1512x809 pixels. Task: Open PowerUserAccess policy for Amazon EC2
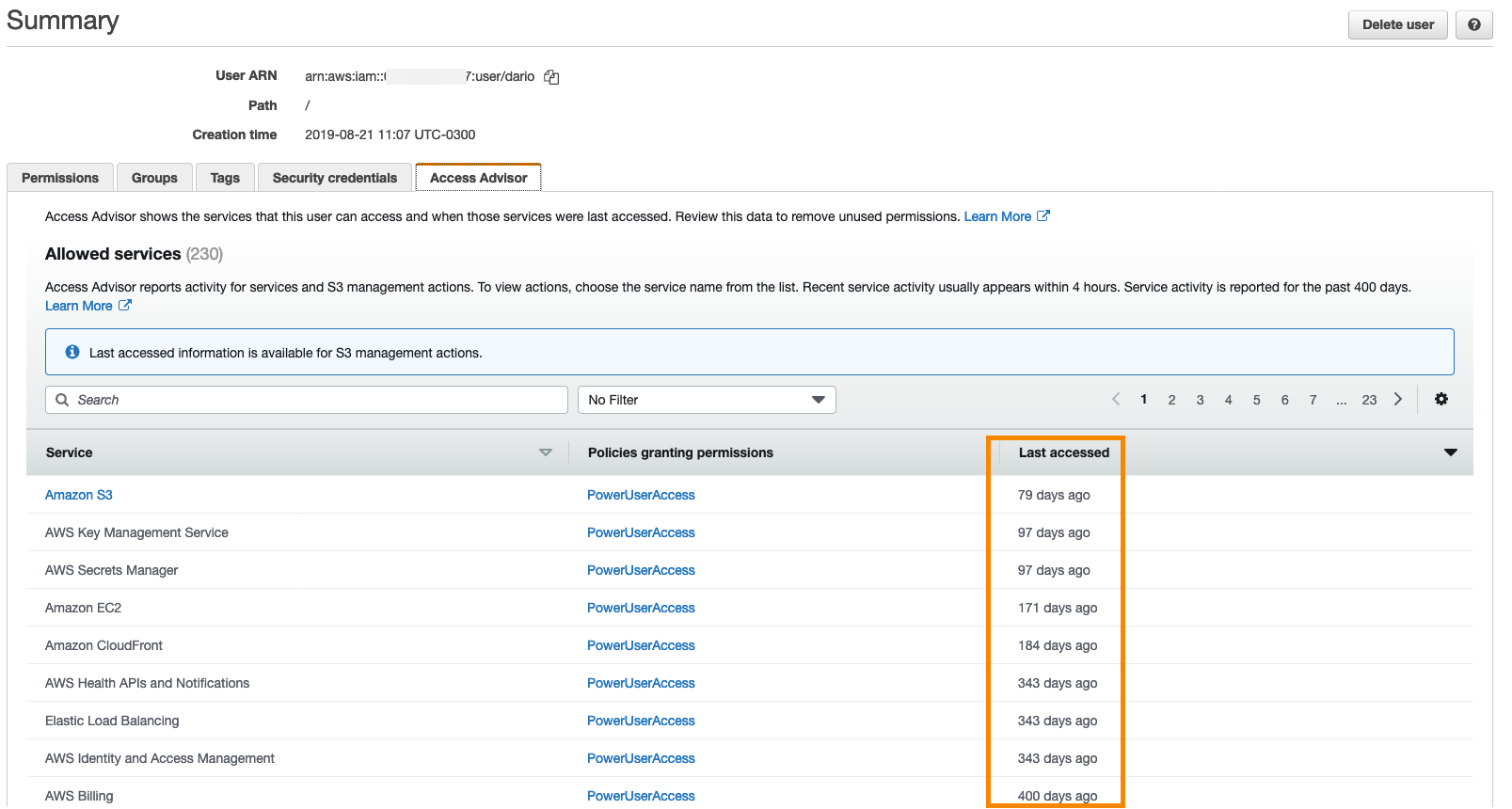641,608
